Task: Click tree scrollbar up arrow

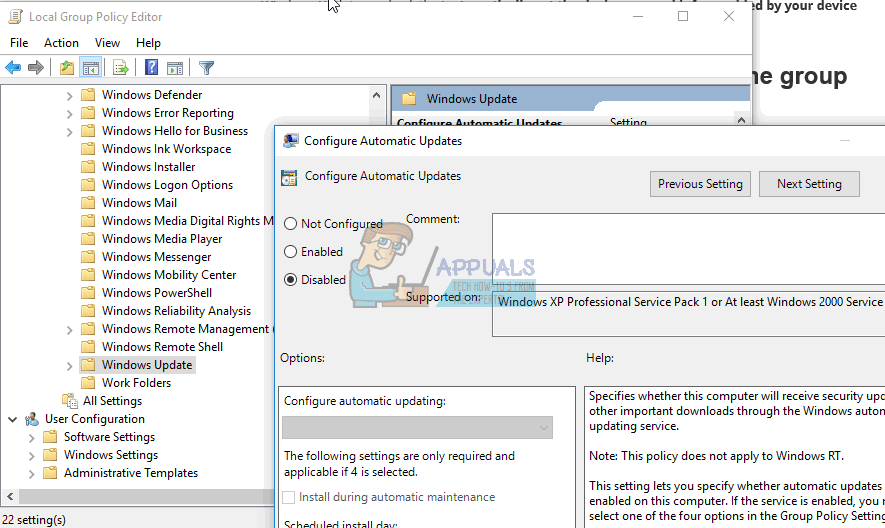Action: point(376,95)
